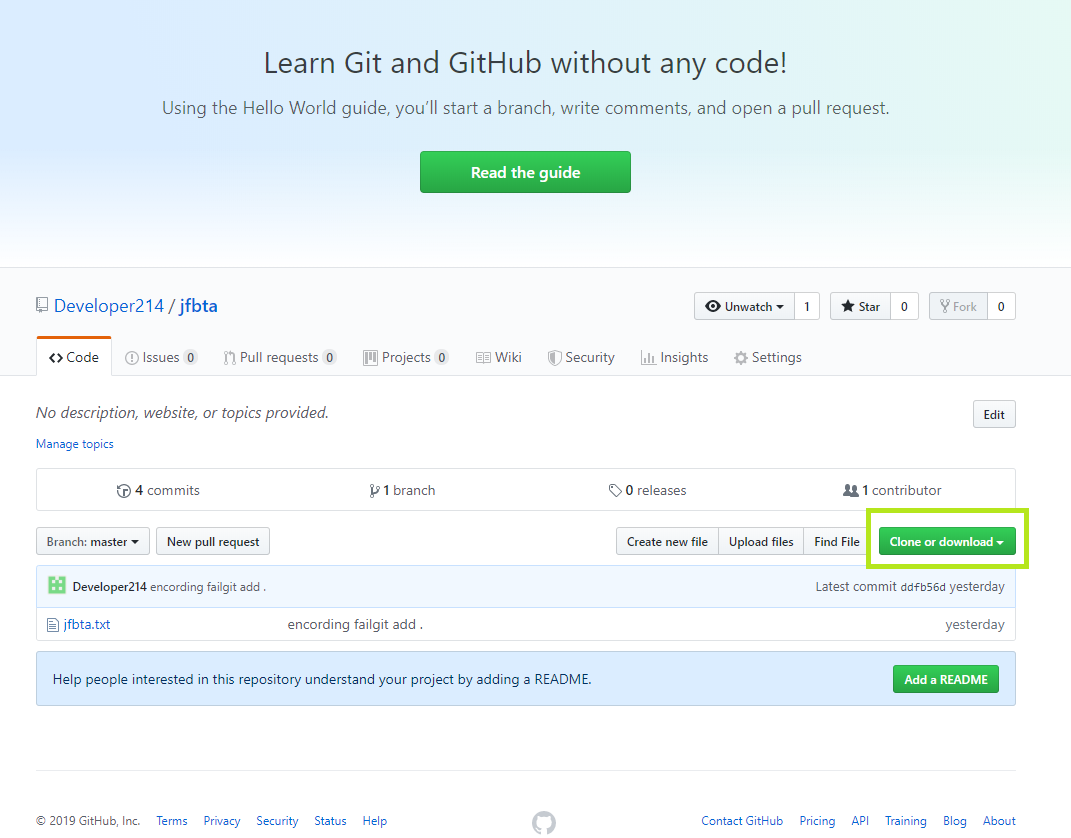Open latest commit ddfb56d hash
This screenshot has height=838, width=1071.
point(923,587)
